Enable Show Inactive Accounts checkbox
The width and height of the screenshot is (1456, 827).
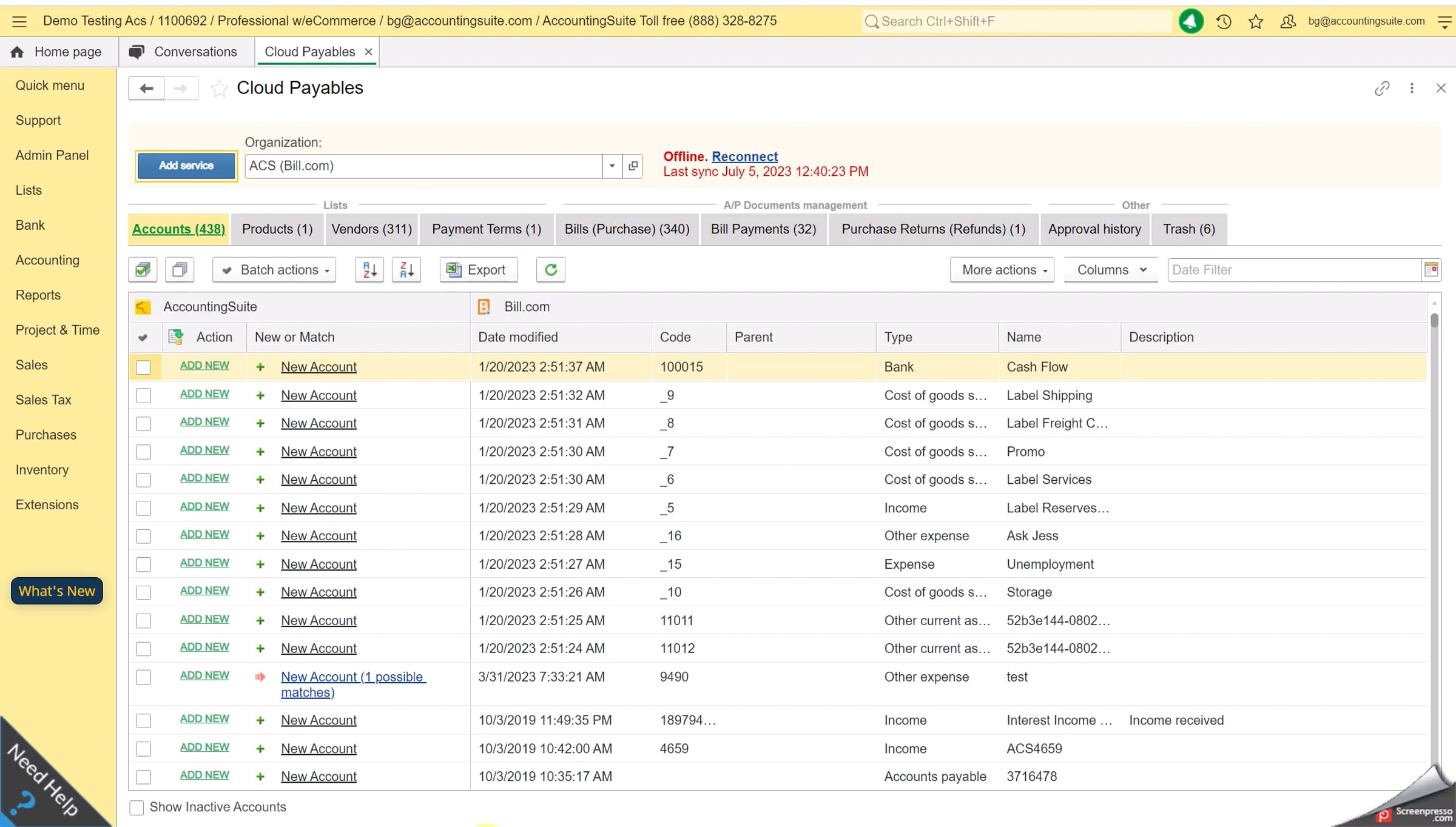tap(136, 808)
